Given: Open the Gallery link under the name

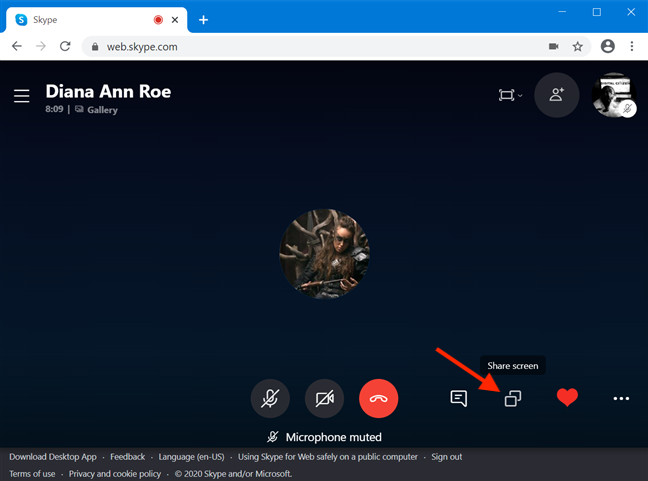Looking at the screenshot, I should (x=96, y=110).
